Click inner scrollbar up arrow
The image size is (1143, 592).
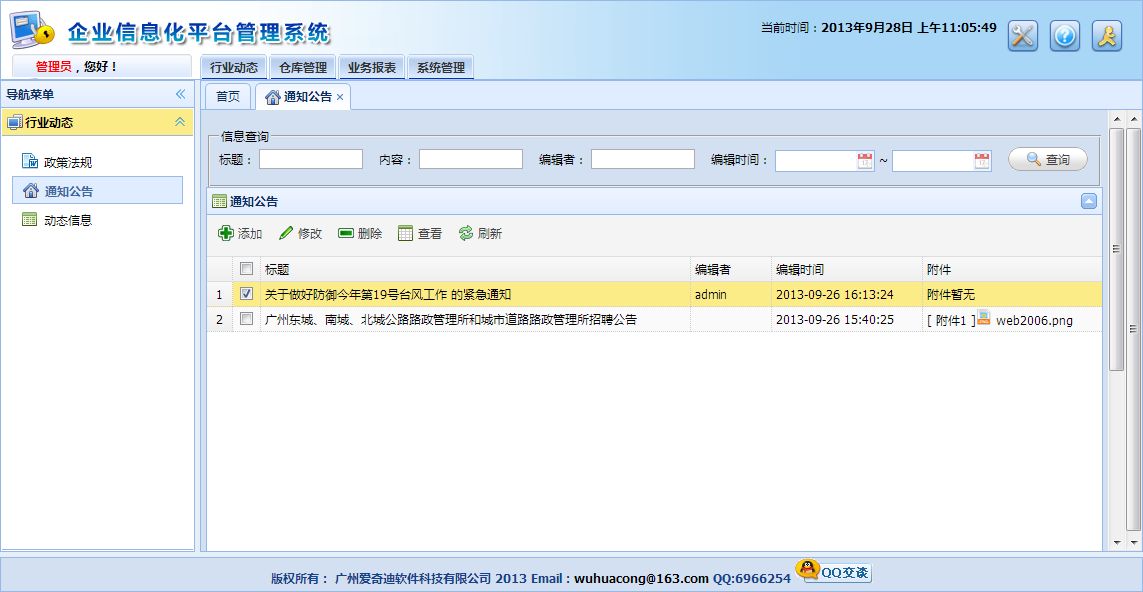point(1116,118)
